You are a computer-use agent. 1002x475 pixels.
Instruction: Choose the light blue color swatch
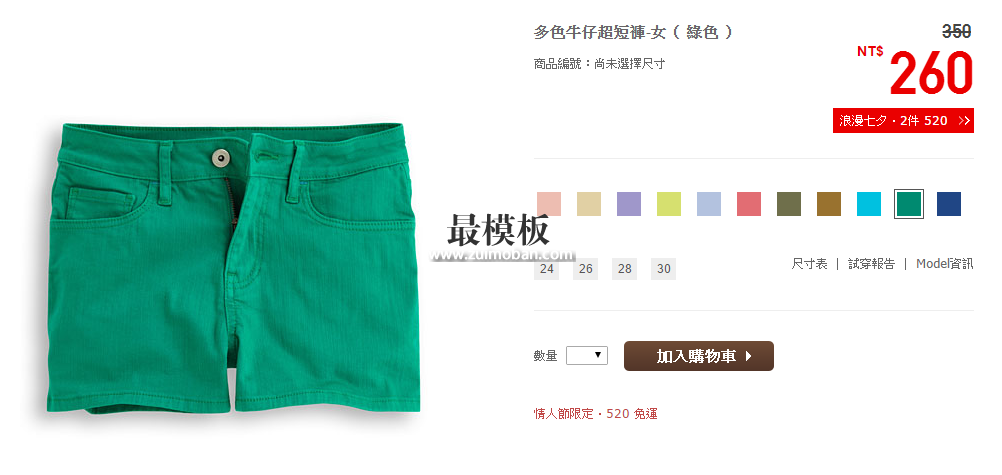click(709, 204)
